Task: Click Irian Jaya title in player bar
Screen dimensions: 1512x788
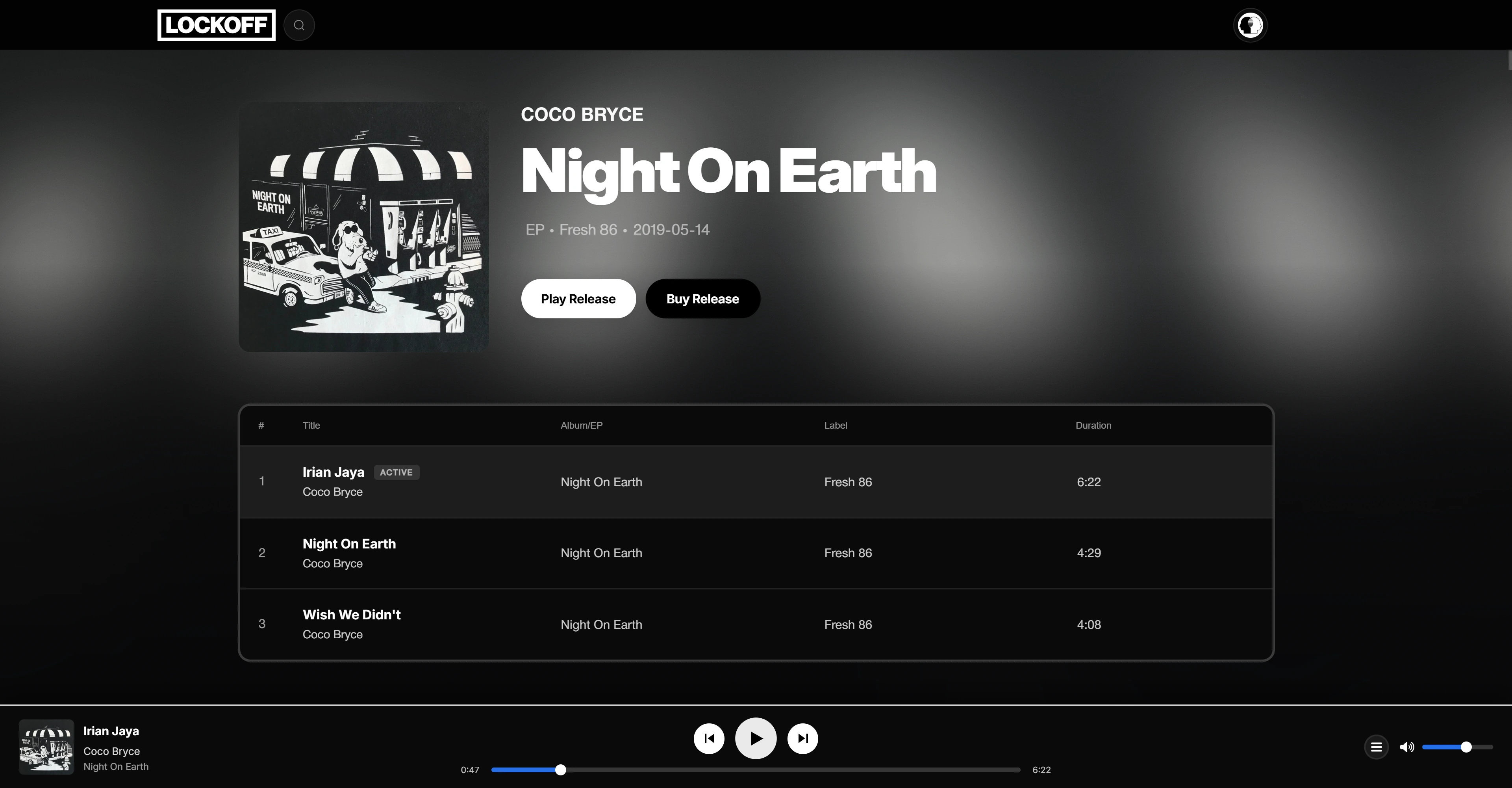Action: [111, 731]
